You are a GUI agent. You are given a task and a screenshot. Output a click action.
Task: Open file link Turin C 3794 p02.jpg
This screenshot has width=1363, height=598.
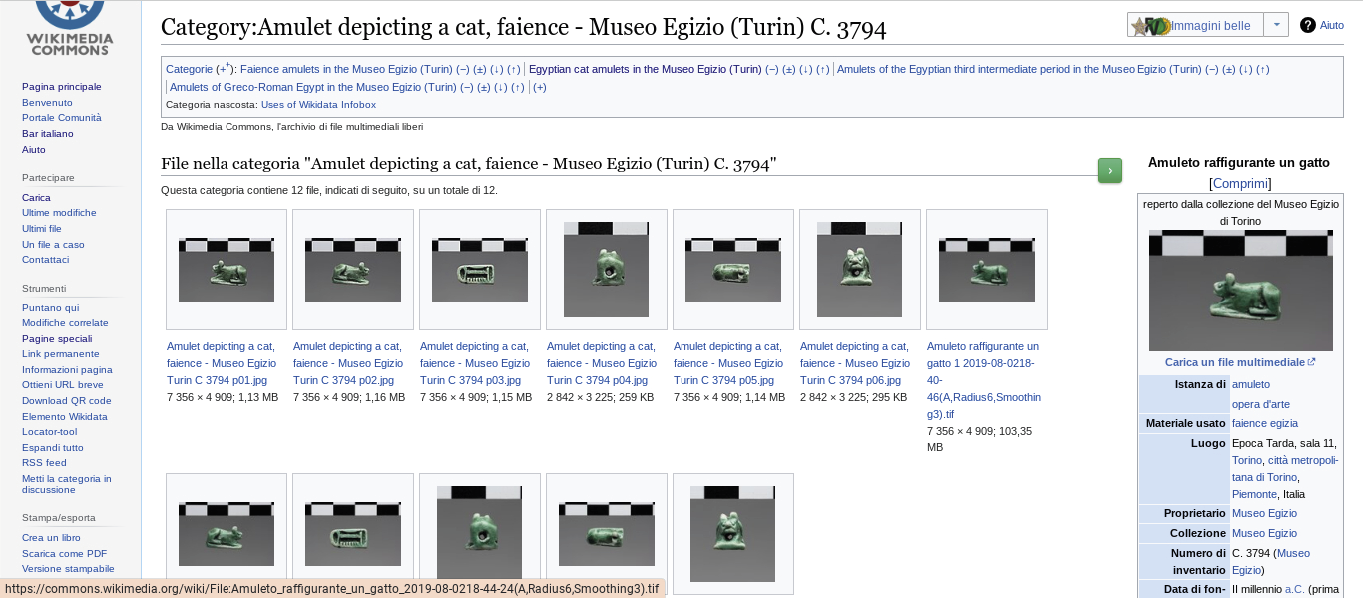pos(348,362)
